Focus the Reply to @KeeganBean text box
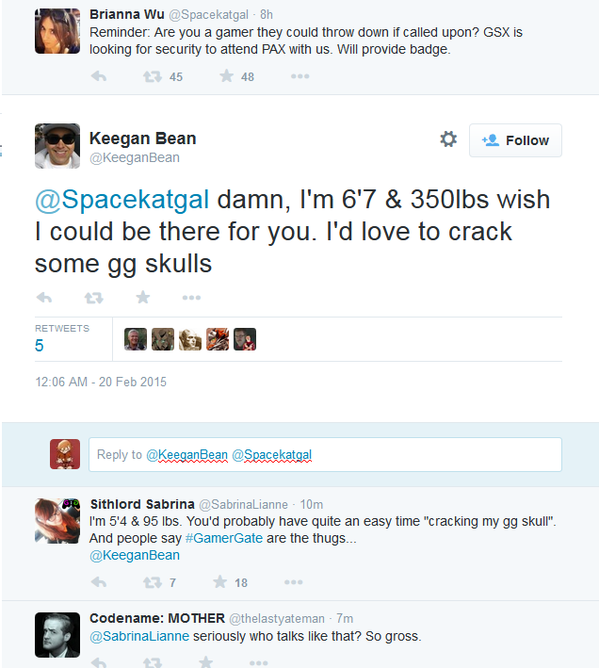Image resolution: width=599 pixels, height=668 pixels. click(325, 454)
